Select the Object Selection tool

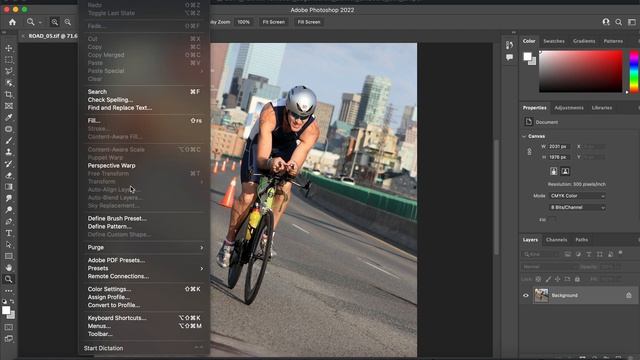point(9,83)
